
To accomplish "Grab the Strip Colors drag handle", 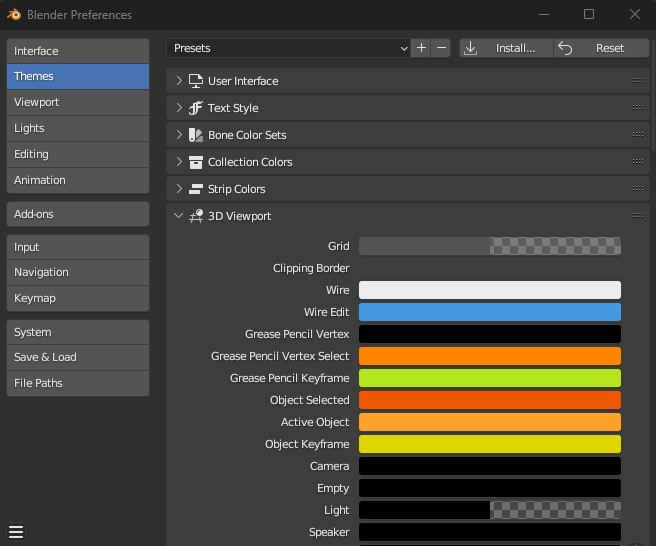I will pos(638,189).
